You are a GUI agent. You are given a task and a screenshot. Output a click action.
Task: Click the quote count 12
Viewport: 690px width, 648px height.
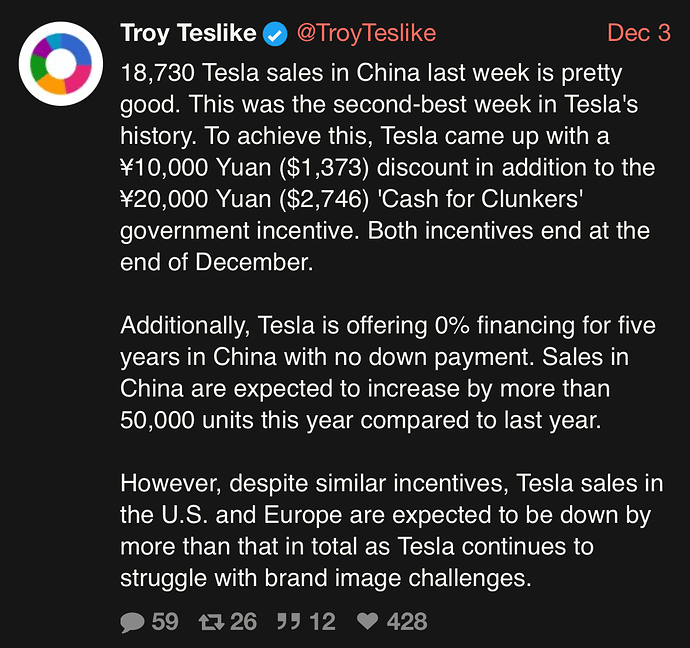[x=322, y=622]
